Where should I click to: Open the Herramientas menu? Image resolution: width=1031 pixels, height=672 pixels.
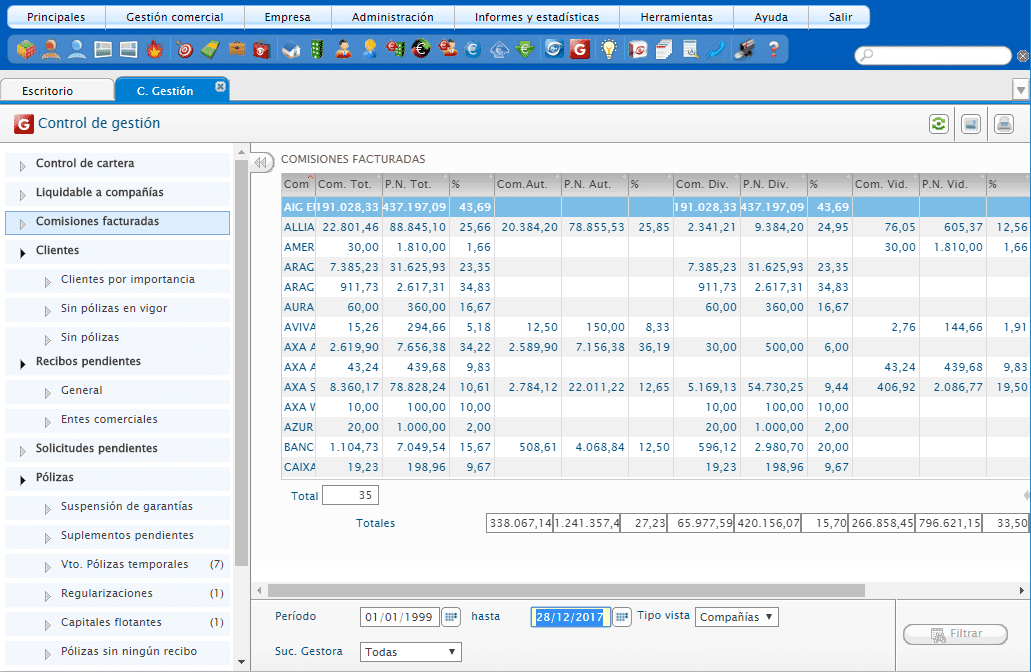point(677,17)
